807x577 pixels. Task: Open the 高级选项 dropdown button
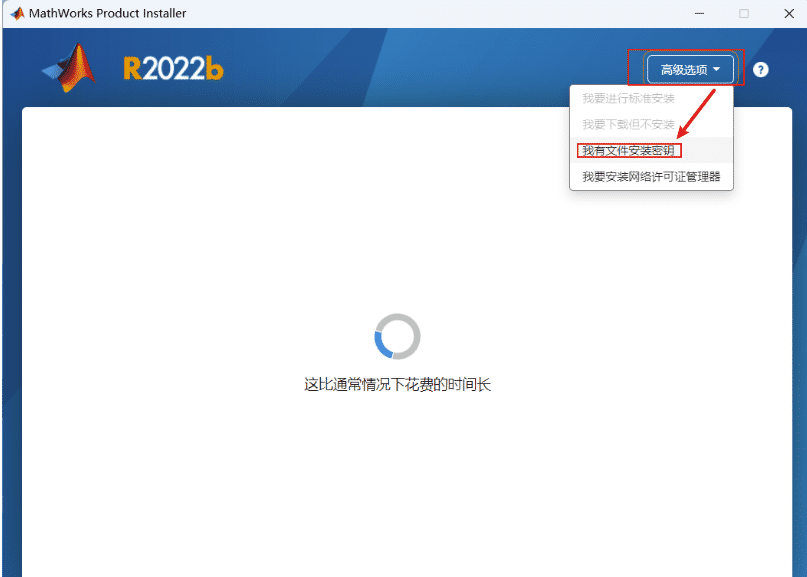coord(690,69)
